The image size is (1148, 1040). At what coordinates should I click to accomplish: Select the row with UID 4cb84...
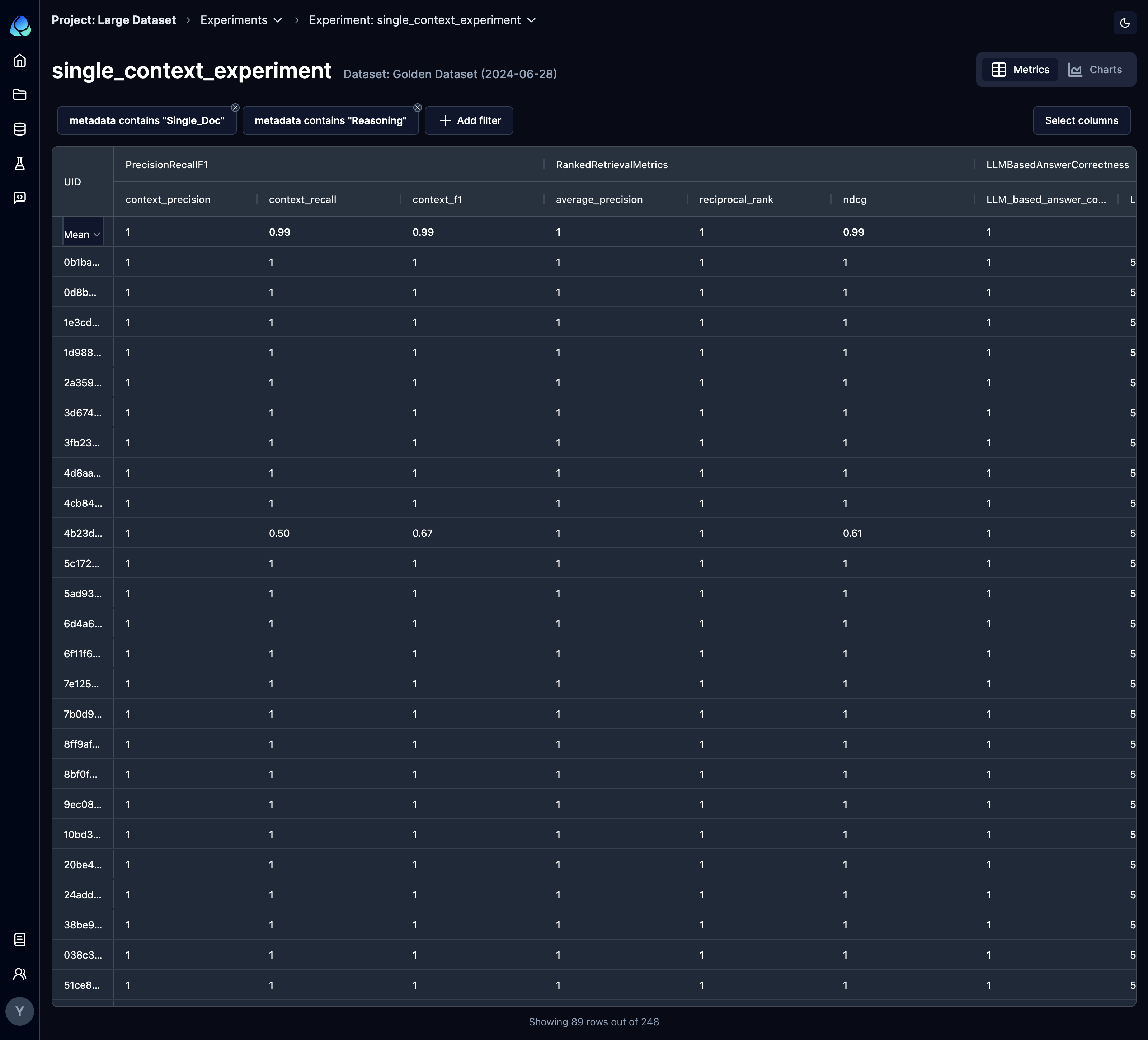pyautogui.click(x=594, y=503)
